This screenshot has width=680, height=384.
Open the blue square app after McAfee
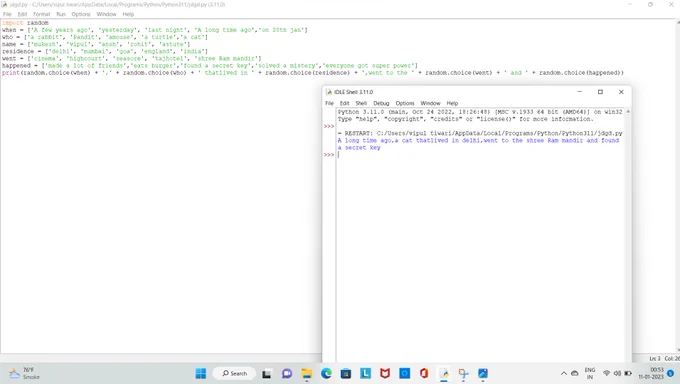pyautogui.click(x=405, y=374)
